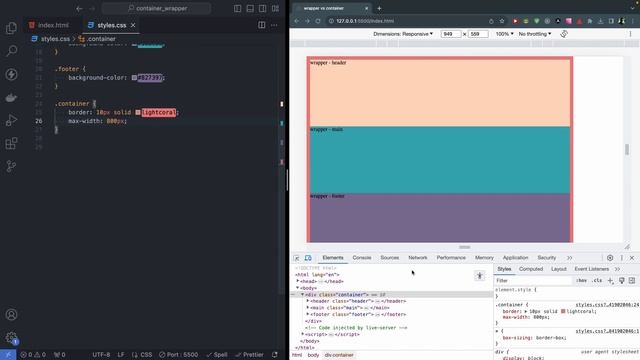Image resolution: width=640 pixels, height=360 pixels.
Task: Go back in VS Code navigation history
Action: pos(79,8)
